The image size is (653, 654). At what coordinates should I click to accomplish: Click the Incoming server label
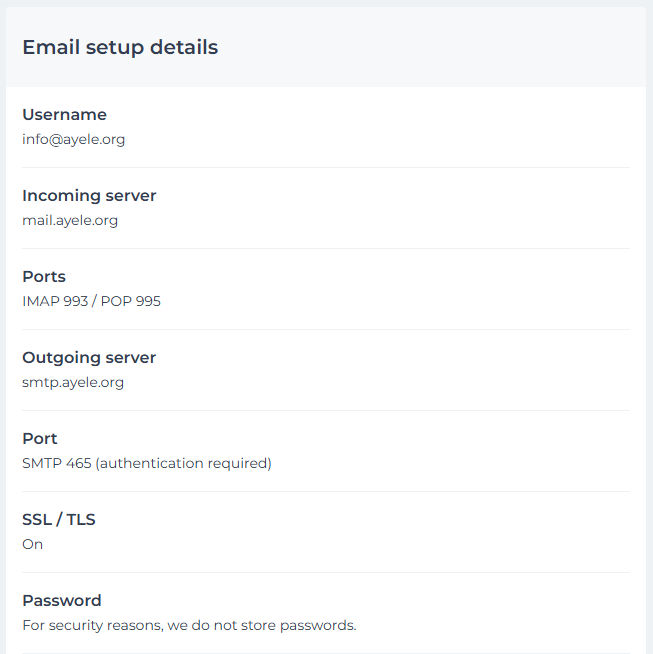coord(89,196)
